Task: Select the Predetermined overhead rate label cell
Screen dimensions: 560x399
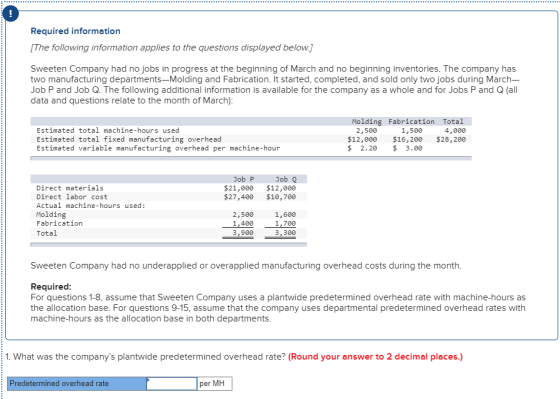Action: click(77, 383)
